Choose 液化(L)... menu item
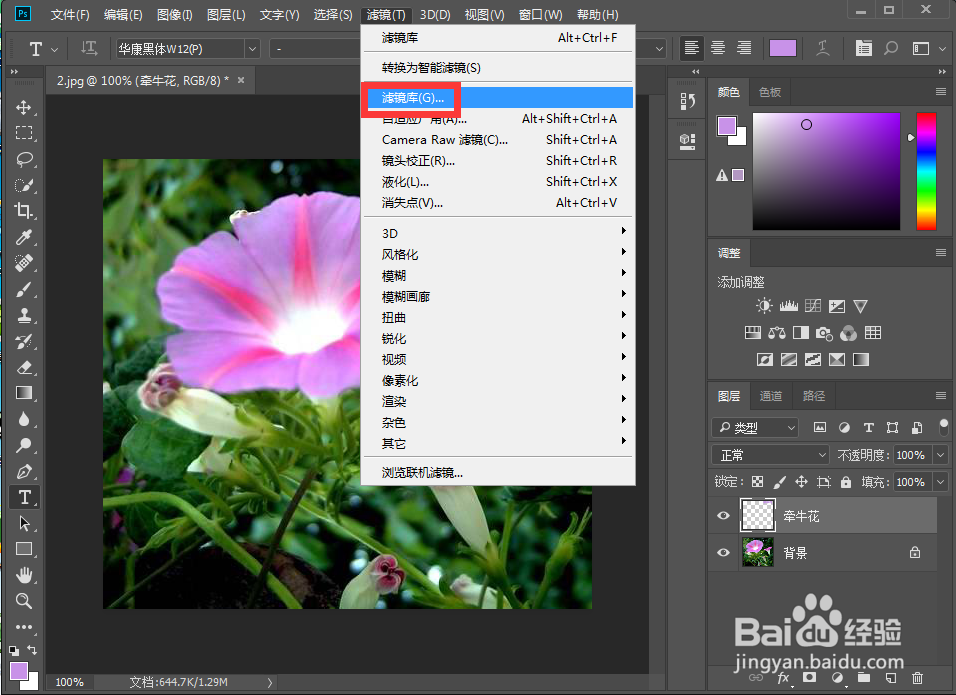Image resolution: width=956 pixels, height=695 pixels. (x=498, y=182)
